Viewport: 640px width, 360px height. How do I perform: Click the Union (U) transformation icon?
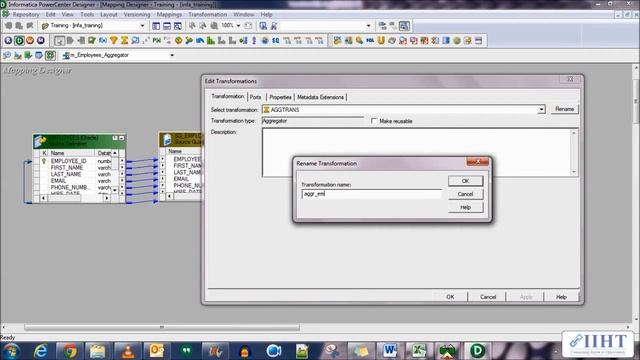(381, 40)
